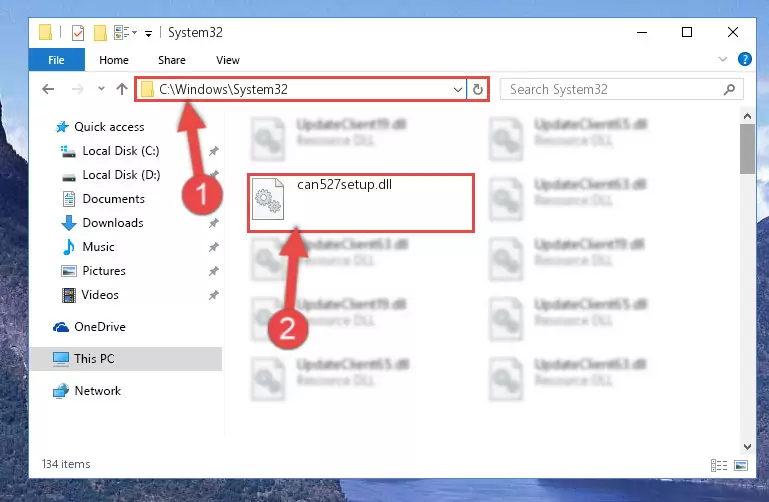Screen dimensions: 769x502
Task: Click the New Folder icon in quick access toolbar
Action: point(100,33)
